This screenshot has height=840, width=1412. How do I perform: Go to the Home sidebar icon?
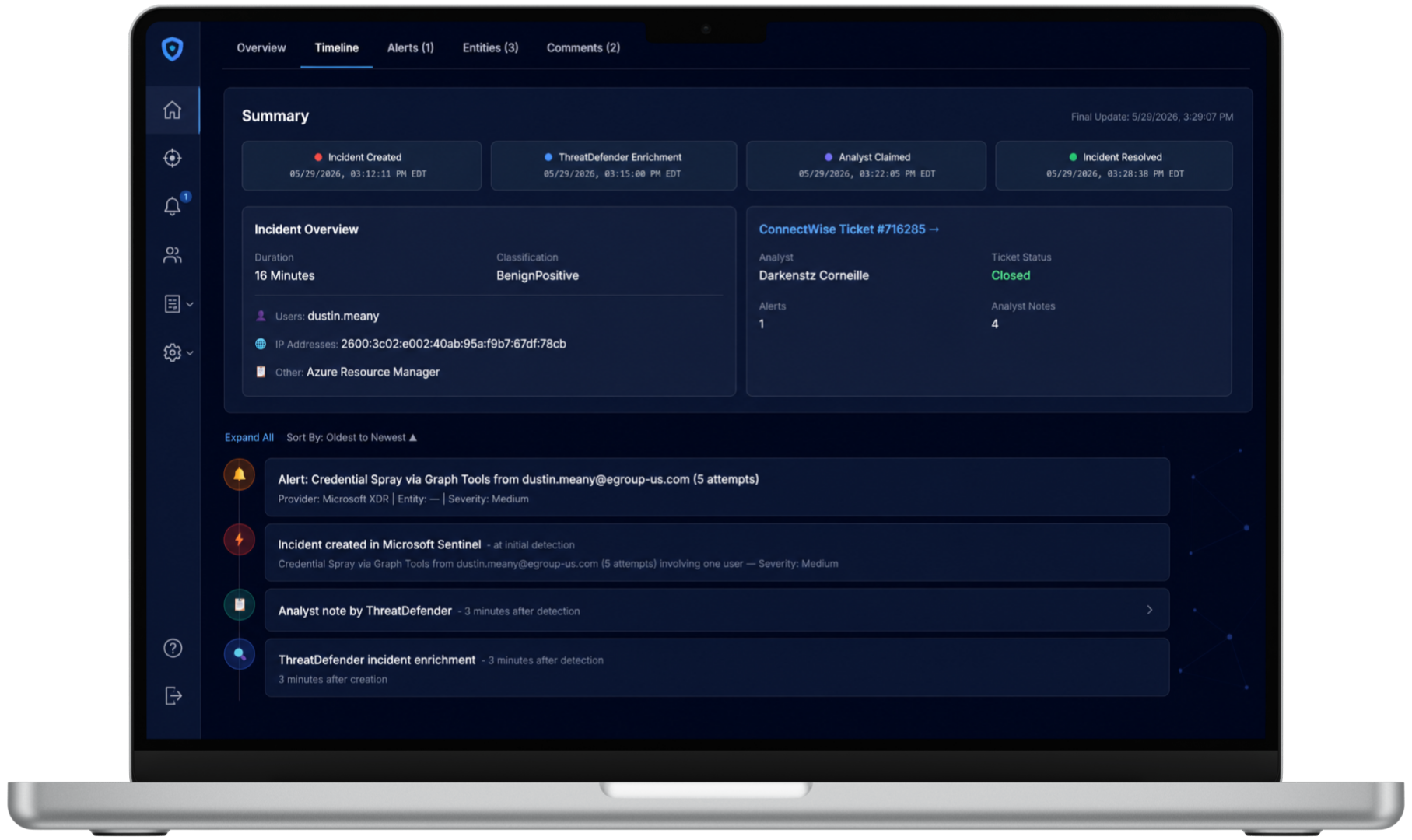coord(172,110)
